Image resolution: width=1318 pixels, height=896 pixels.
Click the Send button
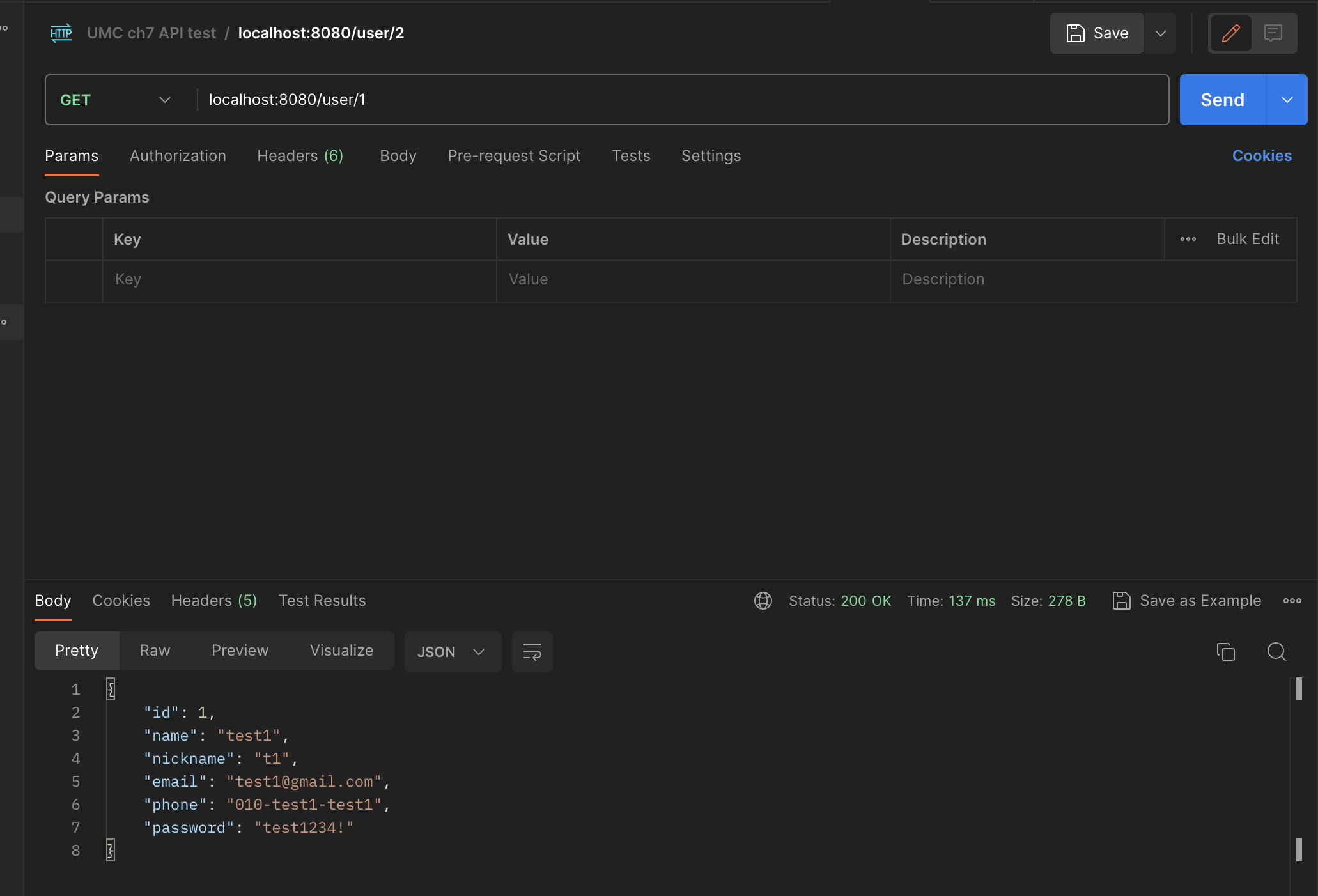point(1222,100)
